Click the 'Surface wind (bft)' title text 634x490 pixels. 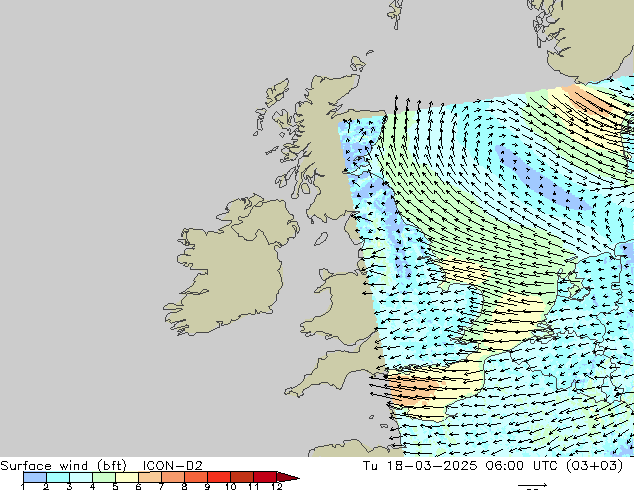click(63, 466)
